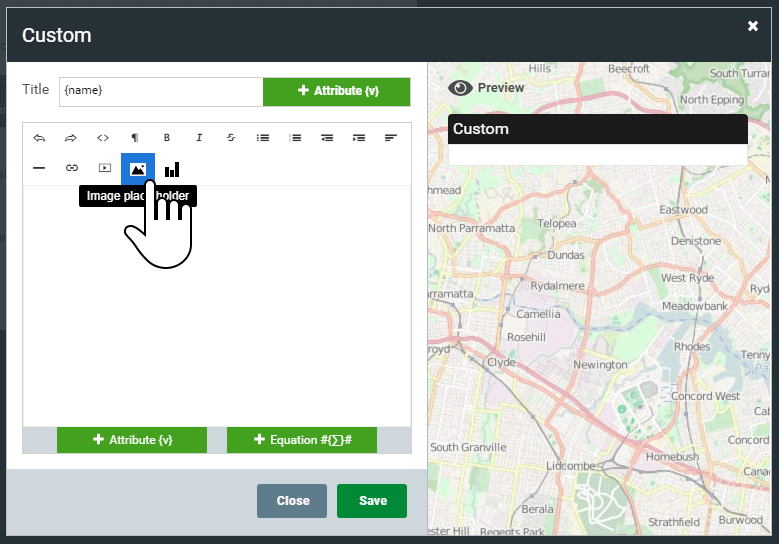Insert an unordered bullet list
The width and height of the screenshot is (779, 544).
coord(263,138)
